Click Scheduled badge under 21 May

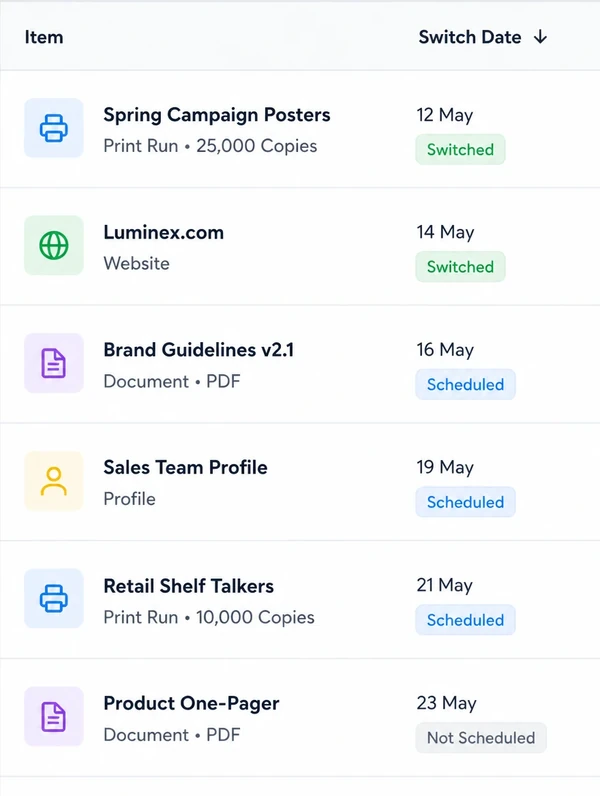(x=465, y=620)
